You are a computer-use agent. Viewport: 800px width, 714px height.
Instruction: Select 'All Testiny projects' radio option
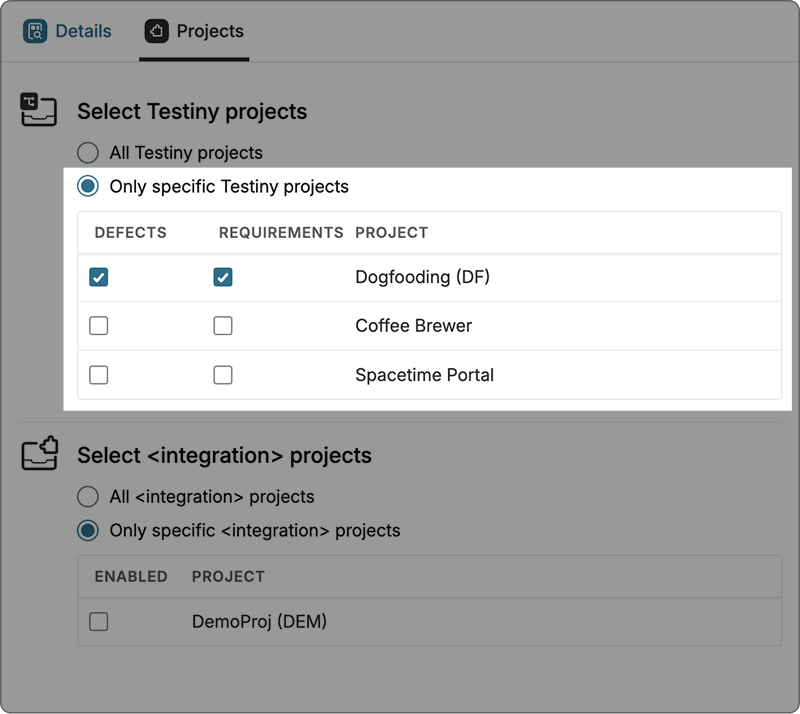click(88, 153)
